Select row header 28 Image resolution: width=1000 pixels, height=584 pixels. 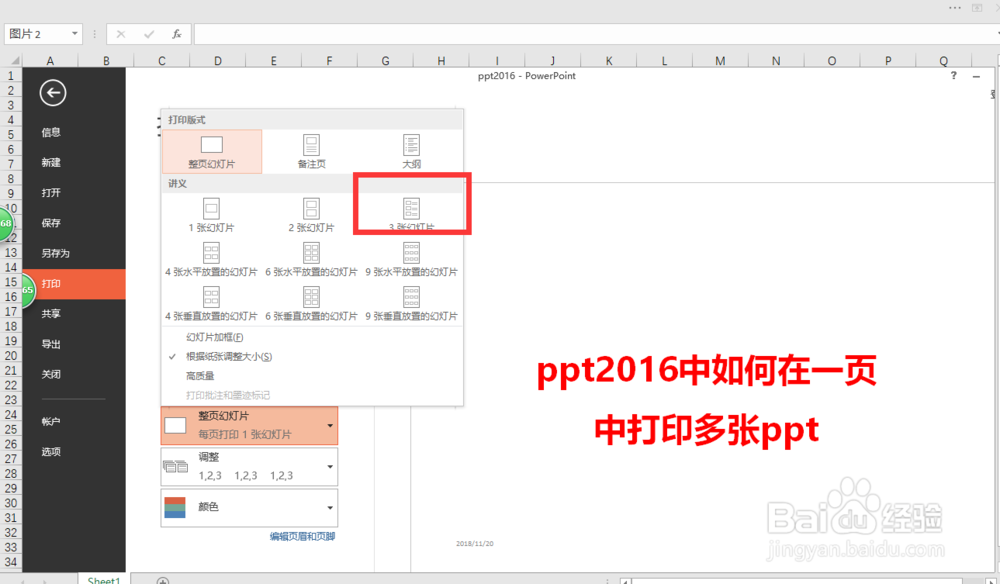[x=11, y=474]
